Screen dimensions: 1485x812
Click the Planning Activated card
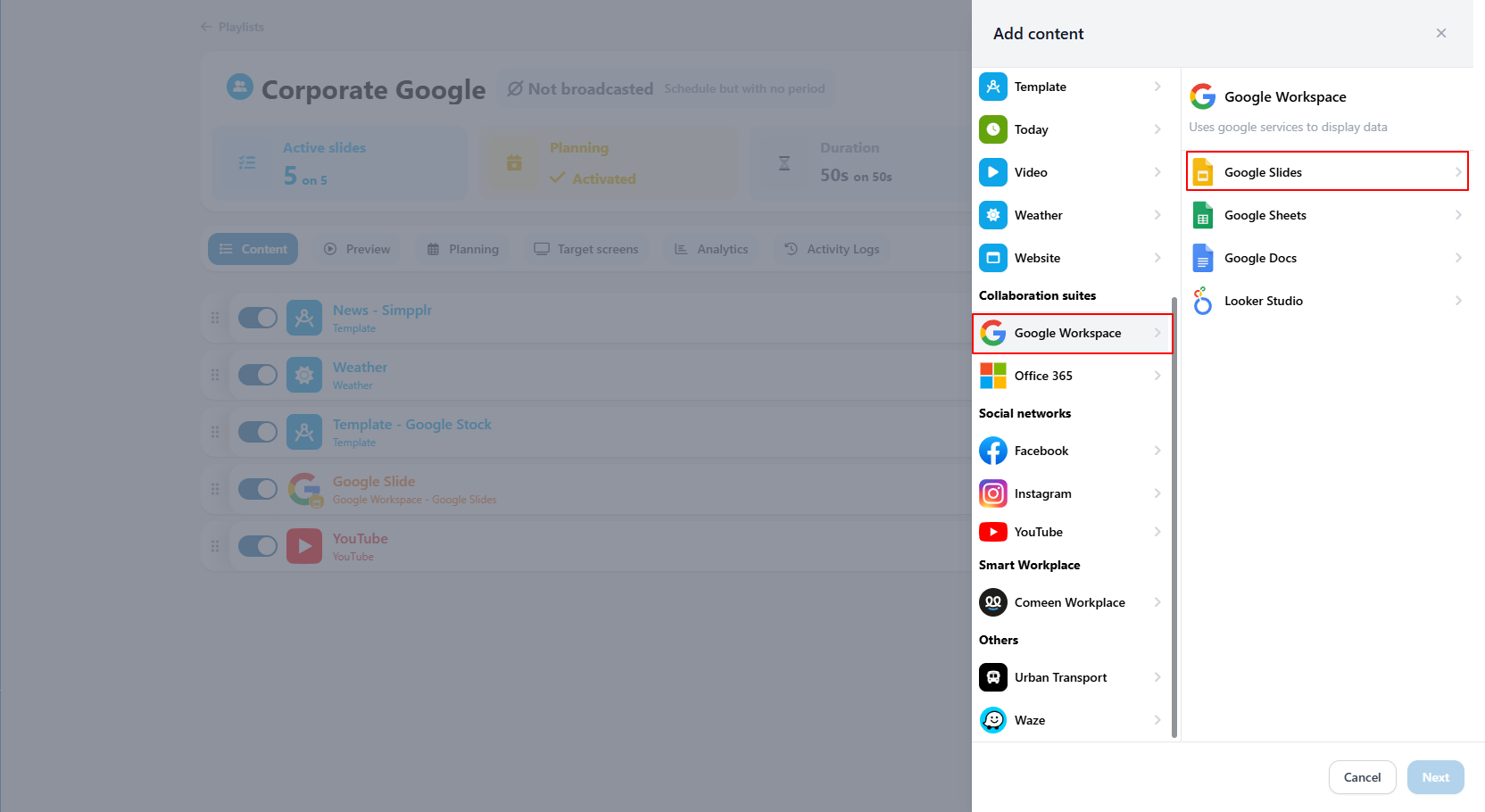(609, 162)
